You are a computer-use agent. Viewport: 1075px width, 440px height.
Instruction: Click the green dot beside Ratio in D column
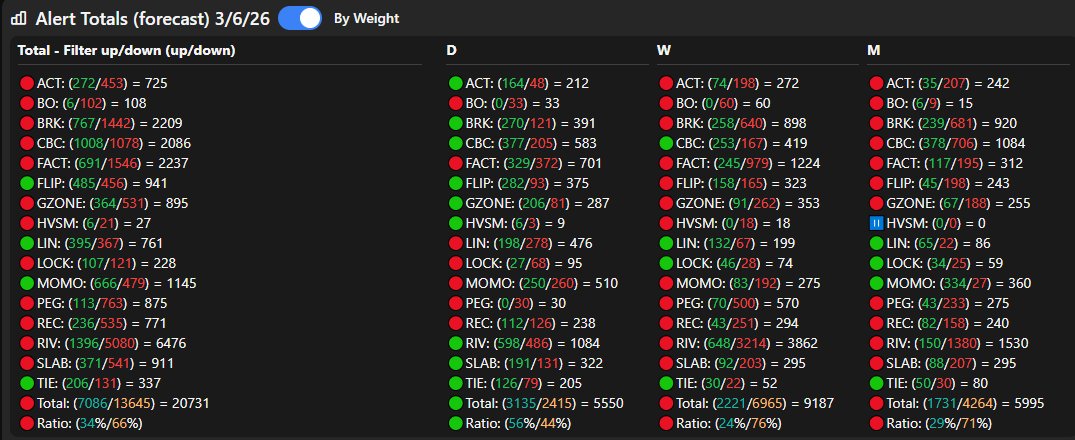pos(455,424)
